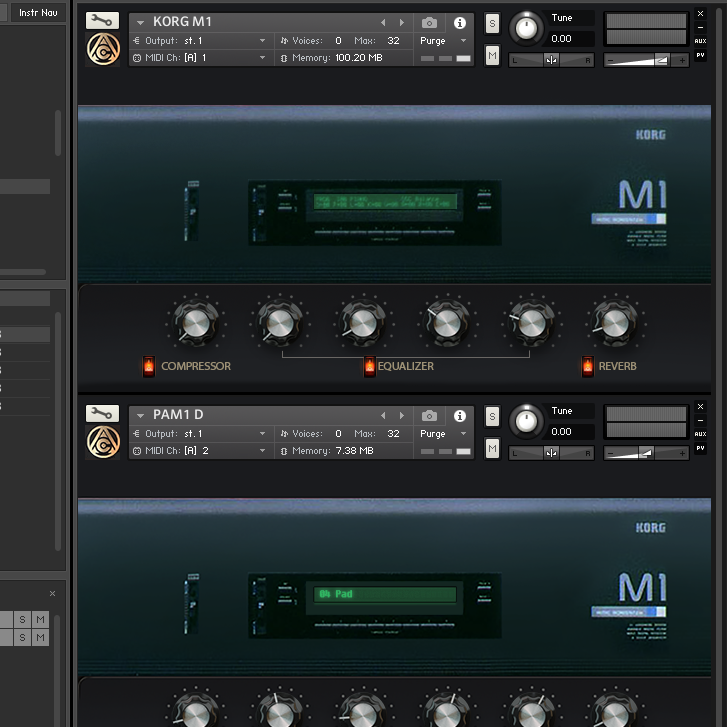The height and width of the screenshot is (727, 727).
Task: Click the KORG M1 instrument logo icon
Action: pyautogui.click(x=103, y=49)
